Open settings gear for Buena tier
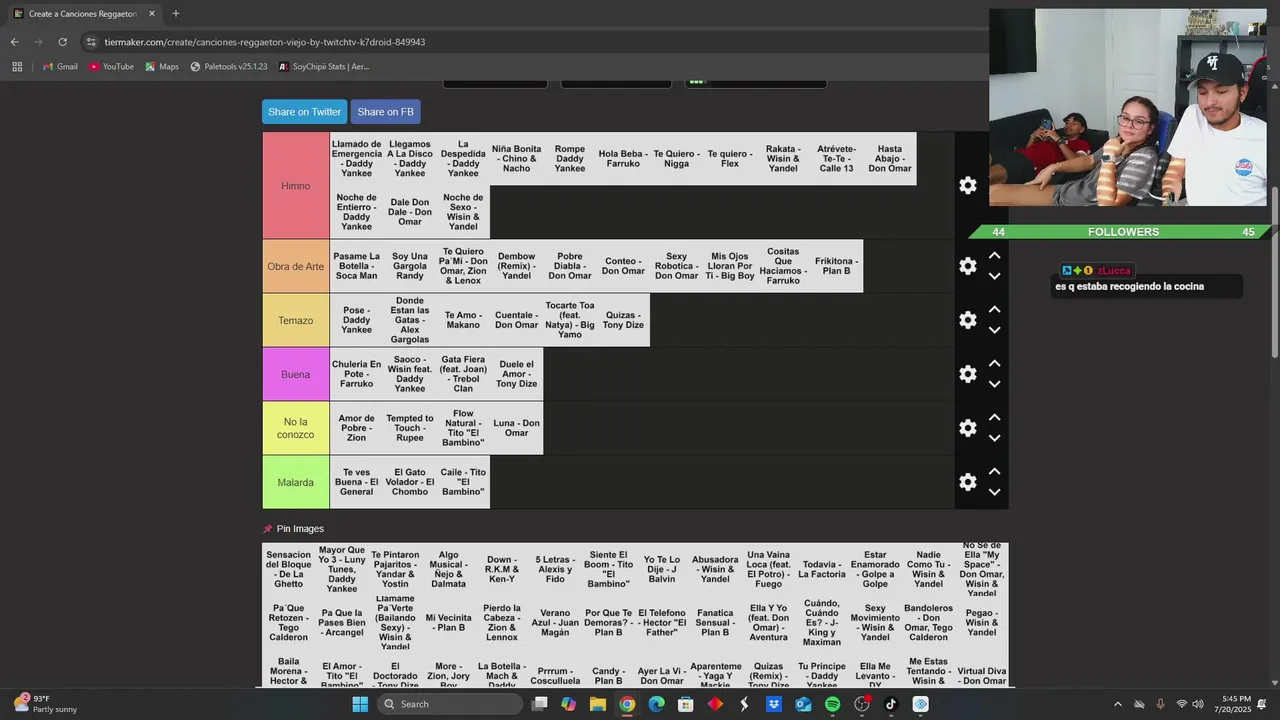 [967, 374]
